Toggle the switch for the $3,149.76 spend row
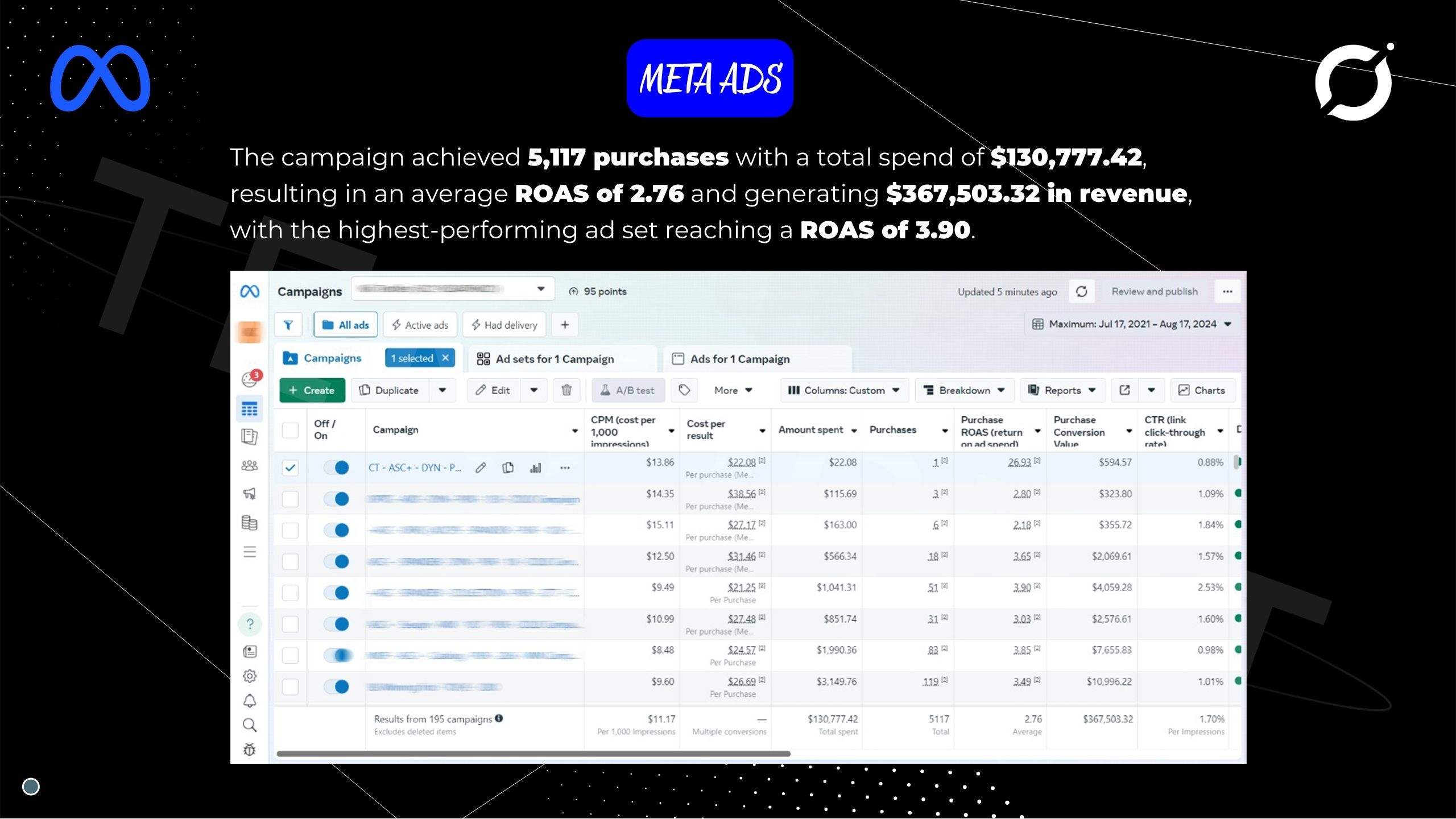The height and width of the screenshot is (819, 1456). [x=336, y=686]
